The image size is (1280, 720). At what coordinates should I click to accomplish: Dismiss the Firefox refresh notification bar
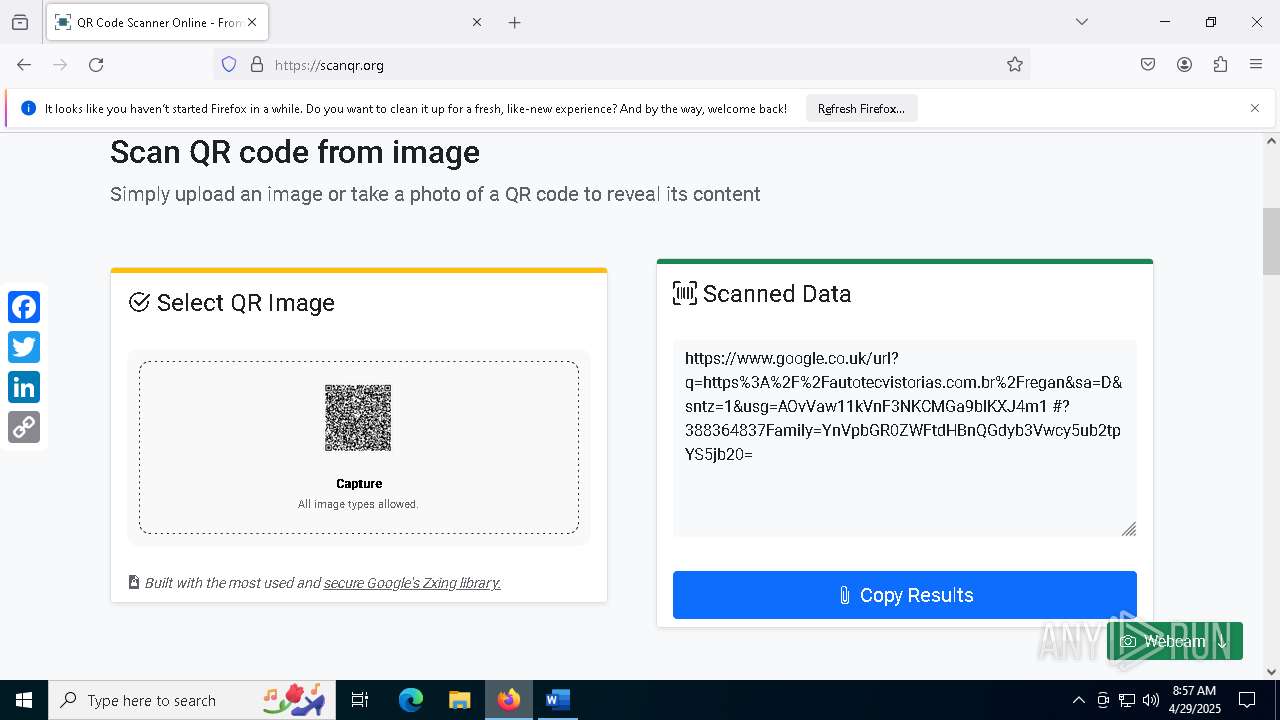tap(1255, 108)
